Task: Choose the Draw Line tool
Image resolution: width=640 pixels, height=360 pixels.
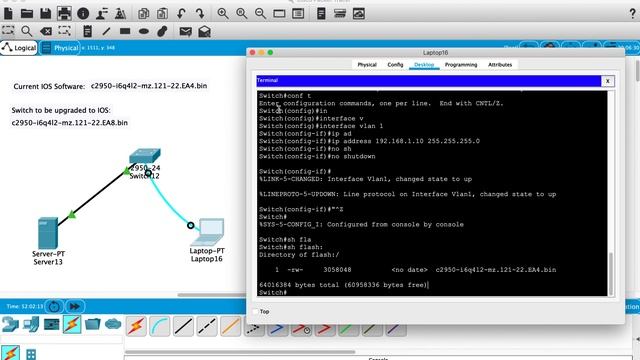Action: pyautogui.click(x=106, y=31)
